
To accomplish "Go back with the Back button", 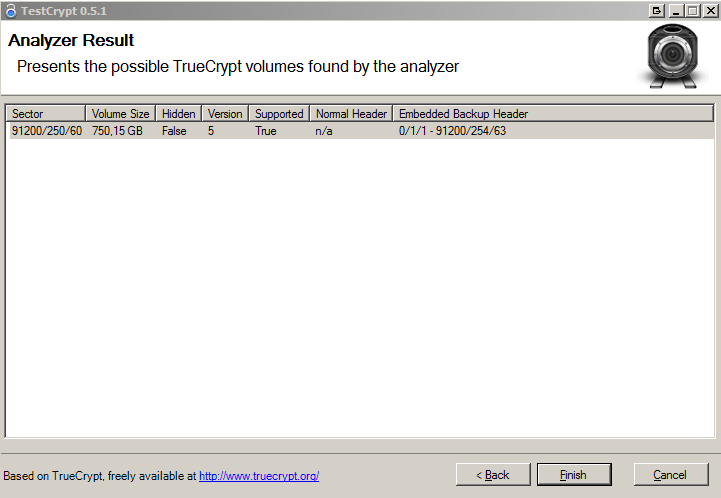I will [x=493, y=475].
